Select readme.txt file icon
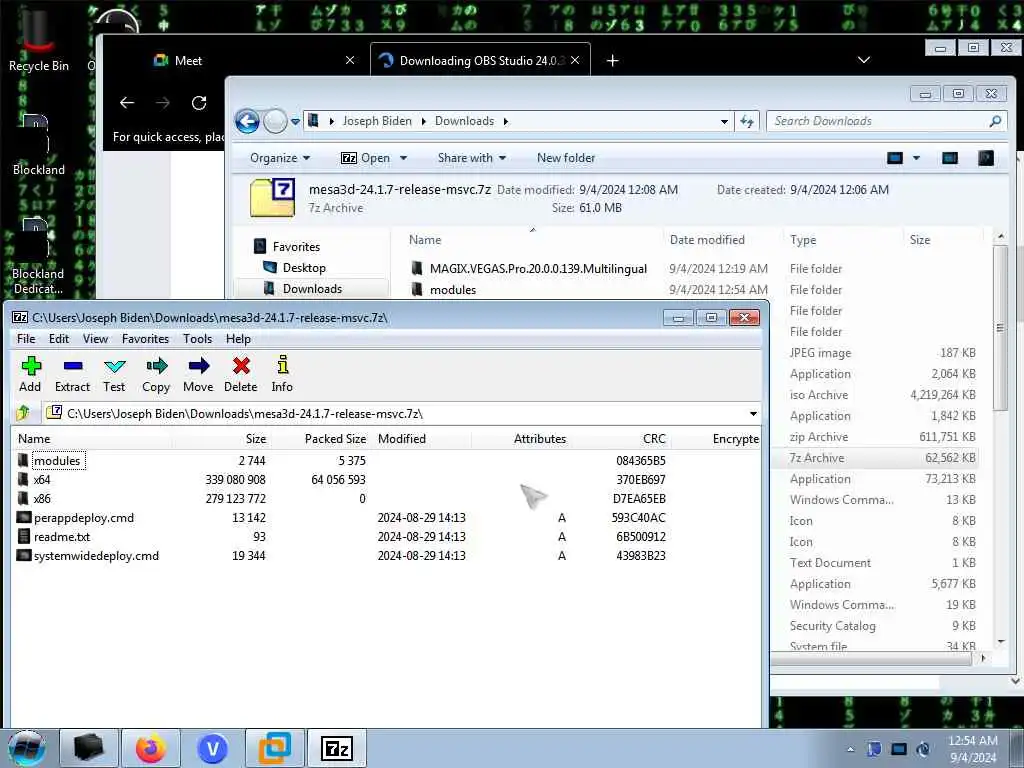The height and width of the screenshot is (768, 1024). tap(24, 537)
